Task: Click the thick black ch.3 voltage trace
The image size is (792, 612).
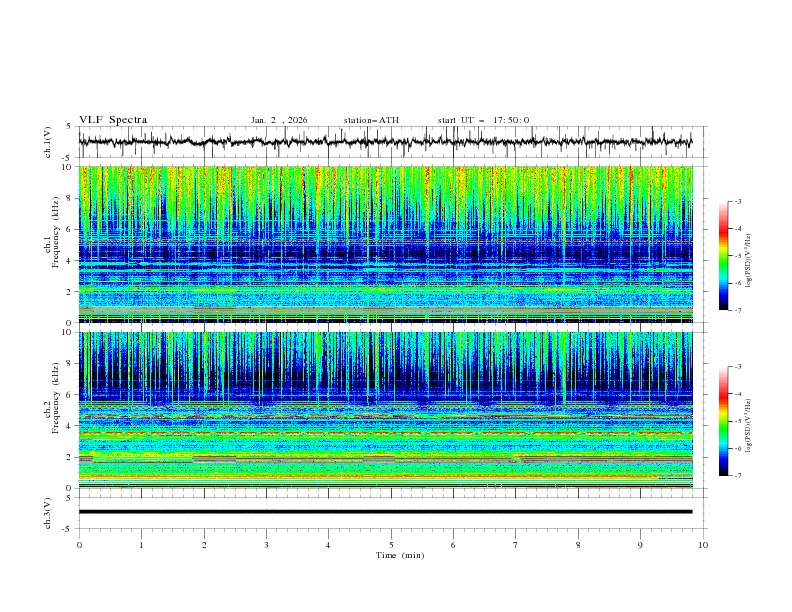Action: tap(385, 512)
